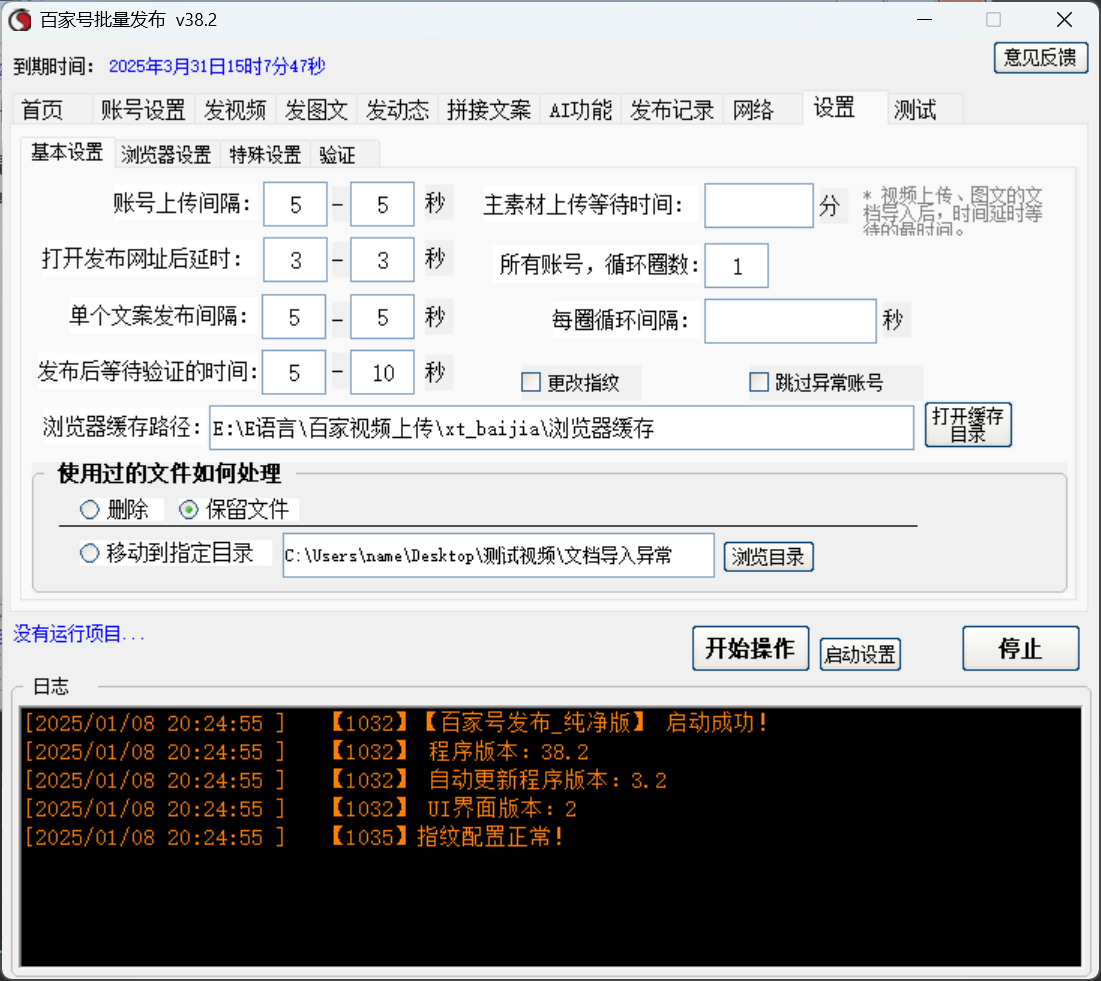The width and height of the screenshot is (1101, 981).
Task: Click the log line 程序版本：38.2
Action: click(x=306, y=751)
